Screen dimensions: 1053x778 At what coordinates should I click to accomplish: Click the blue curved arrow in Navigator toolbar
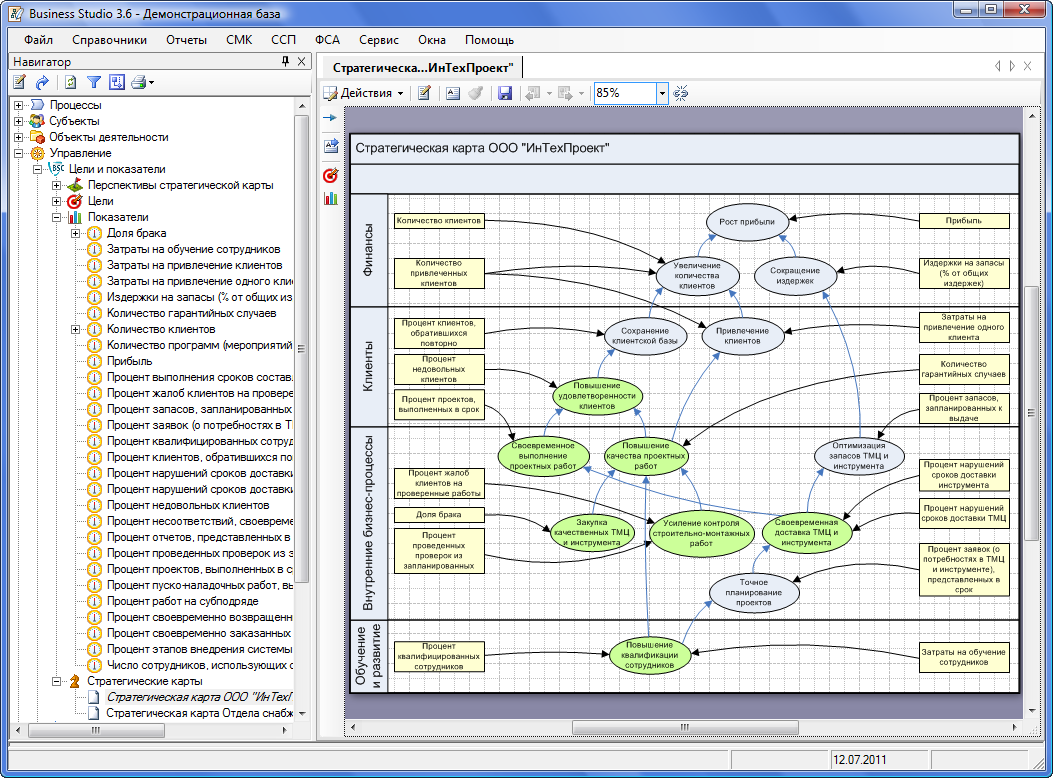pyautogui.click(x=42, y=83)
